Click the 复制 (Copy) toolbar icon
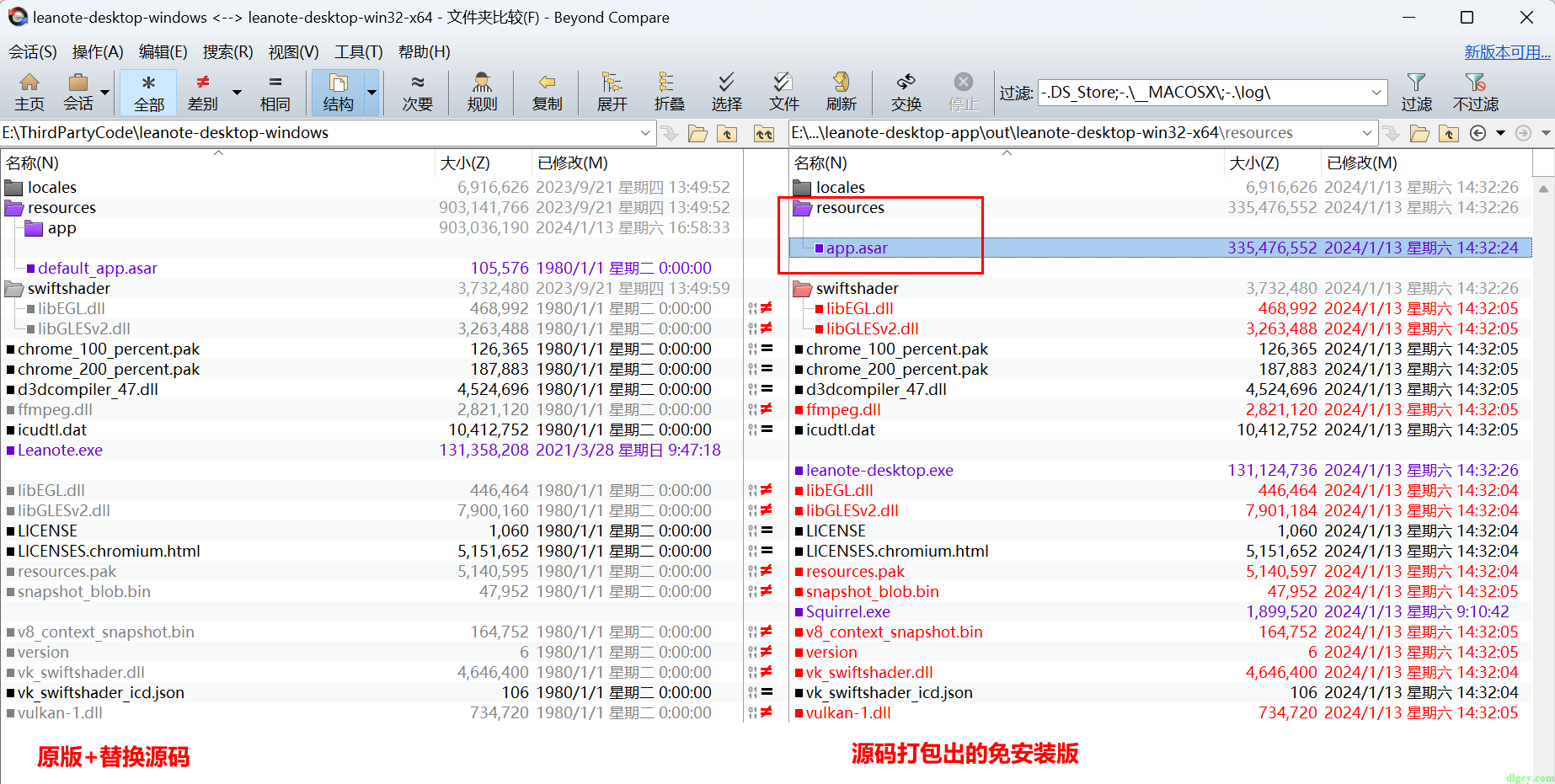The height and width of the screenshot is (784, 1555). 547,93
